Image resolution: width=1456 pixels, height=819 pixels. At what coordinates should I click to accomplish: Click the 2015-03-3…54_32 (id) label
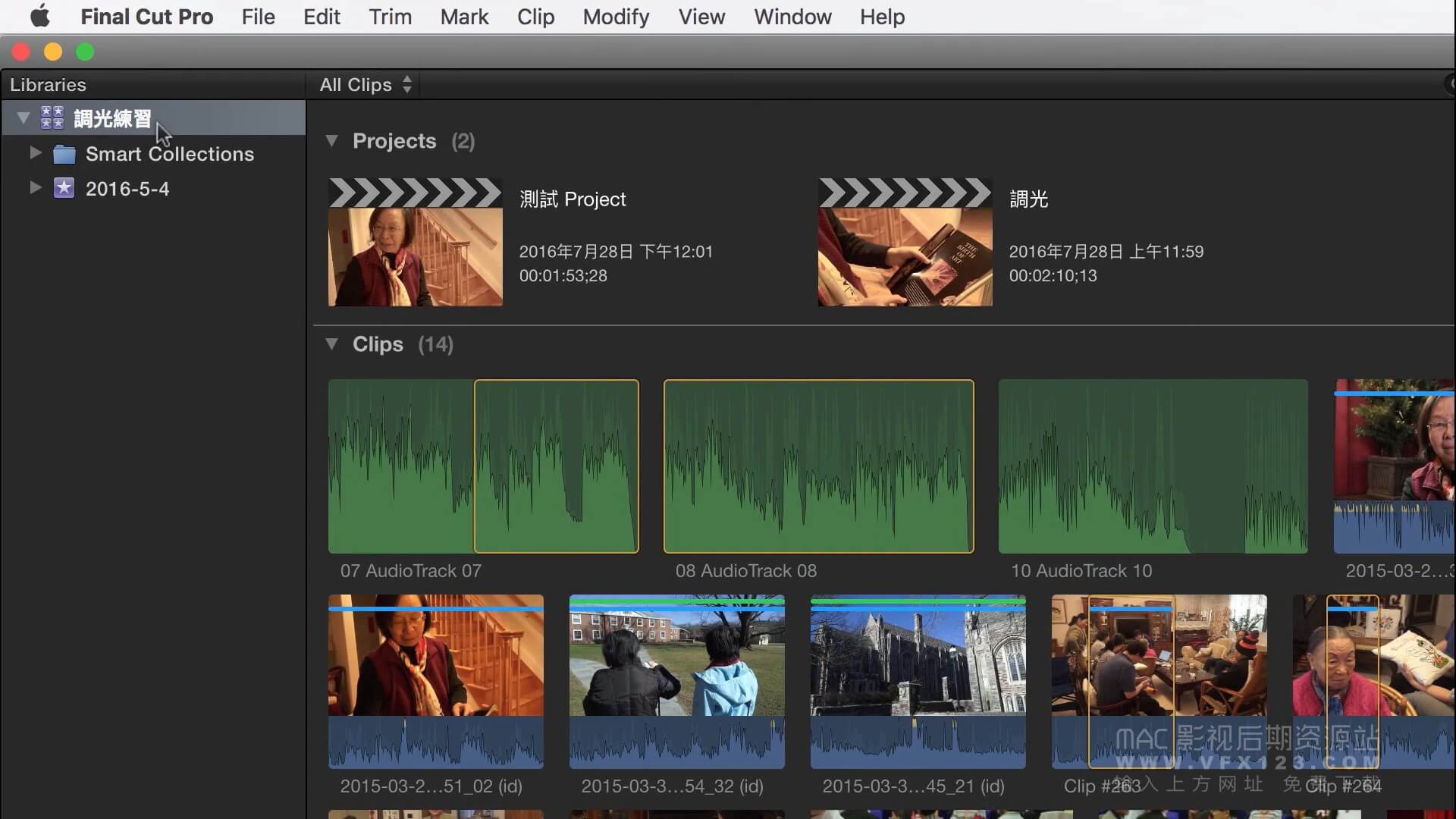coord(672,786)
